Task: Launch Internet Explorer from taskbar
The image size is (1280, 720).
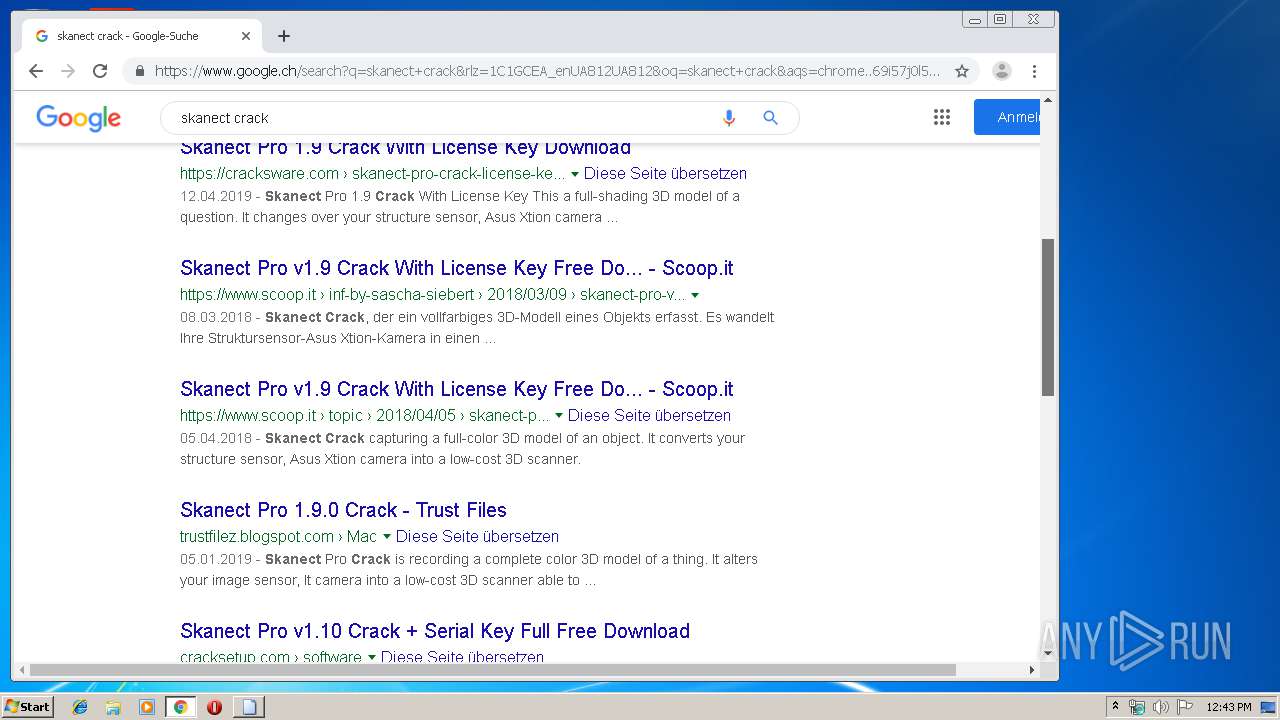Action: [80, 707]
